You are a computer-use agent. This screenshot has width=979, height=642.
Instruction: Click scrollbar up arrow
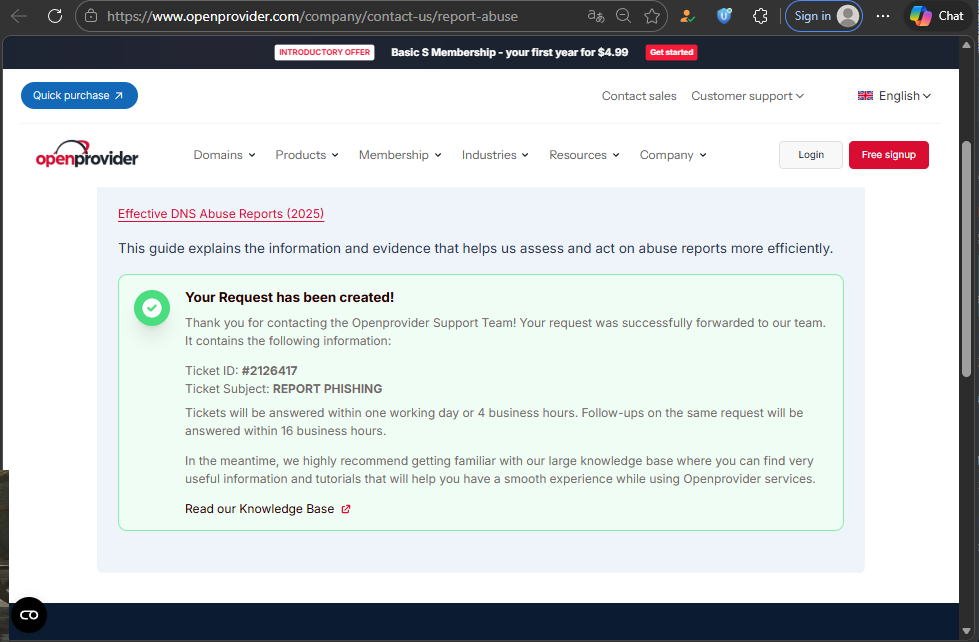(967, 45)
